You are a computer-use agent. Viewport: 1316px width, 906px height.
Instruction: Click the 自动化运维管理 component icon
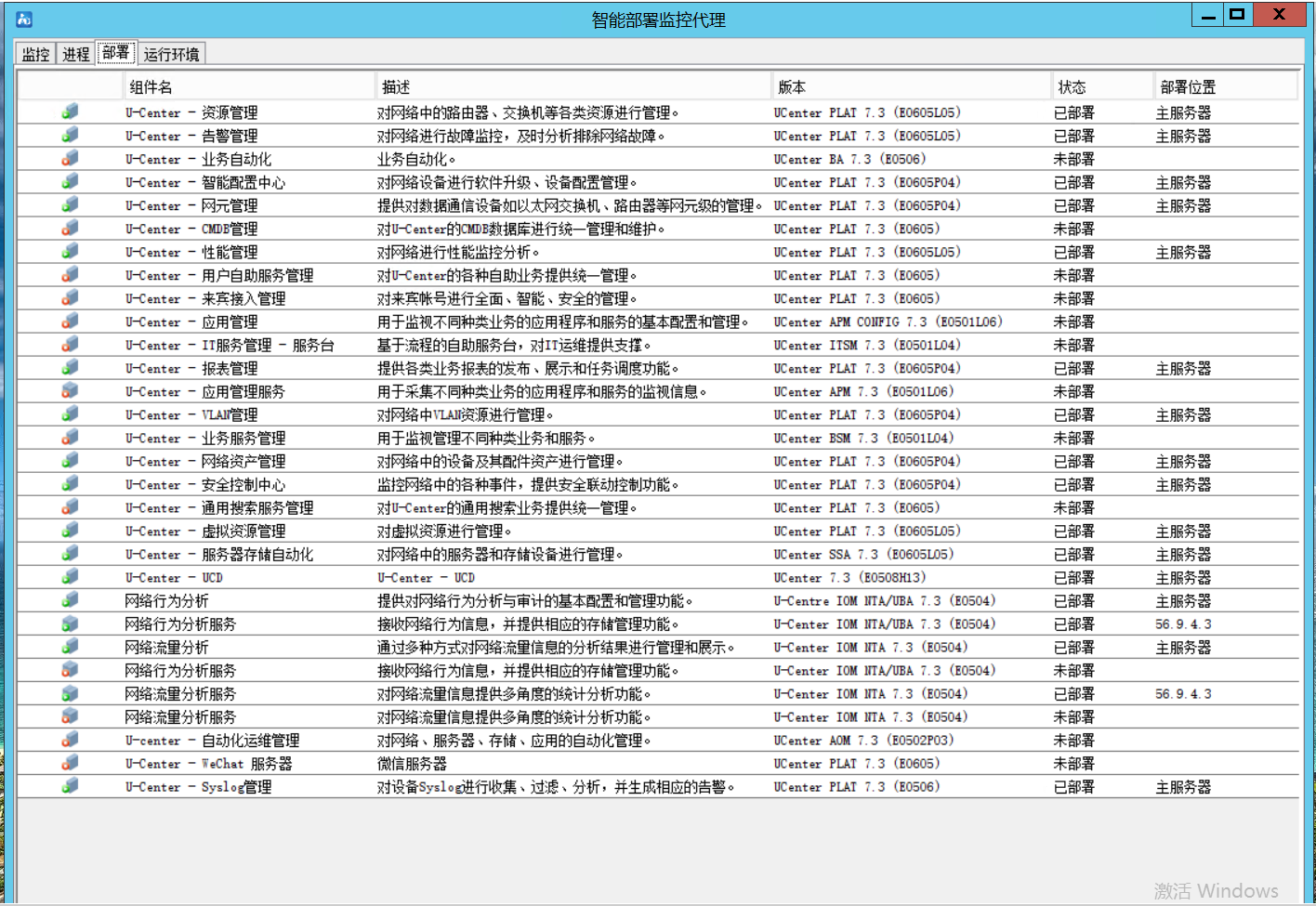click(71, 739)
